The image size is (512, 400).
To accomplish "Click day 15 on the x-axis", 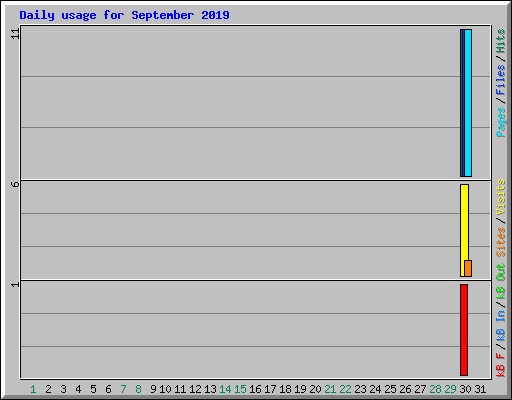I will [x=240, y=389].
